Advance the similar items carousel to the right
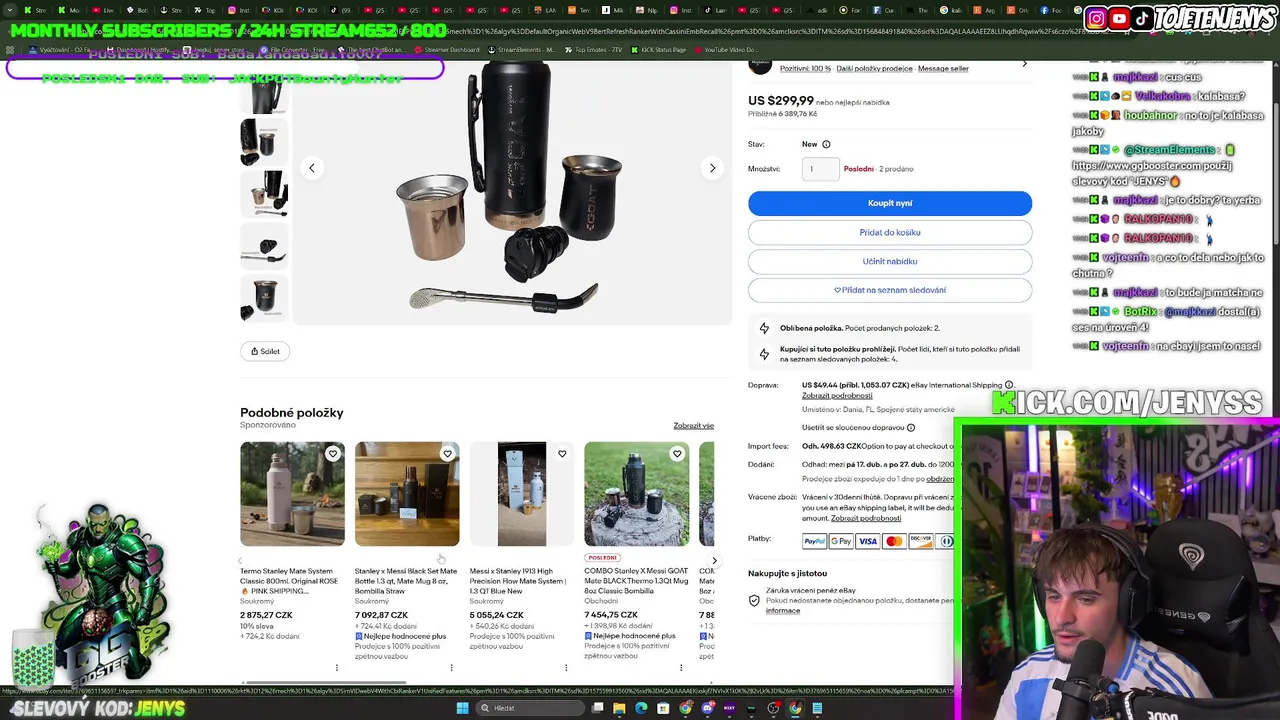Image resolution: width=1280 pixels, height=720 pixels. click(714, 561)
